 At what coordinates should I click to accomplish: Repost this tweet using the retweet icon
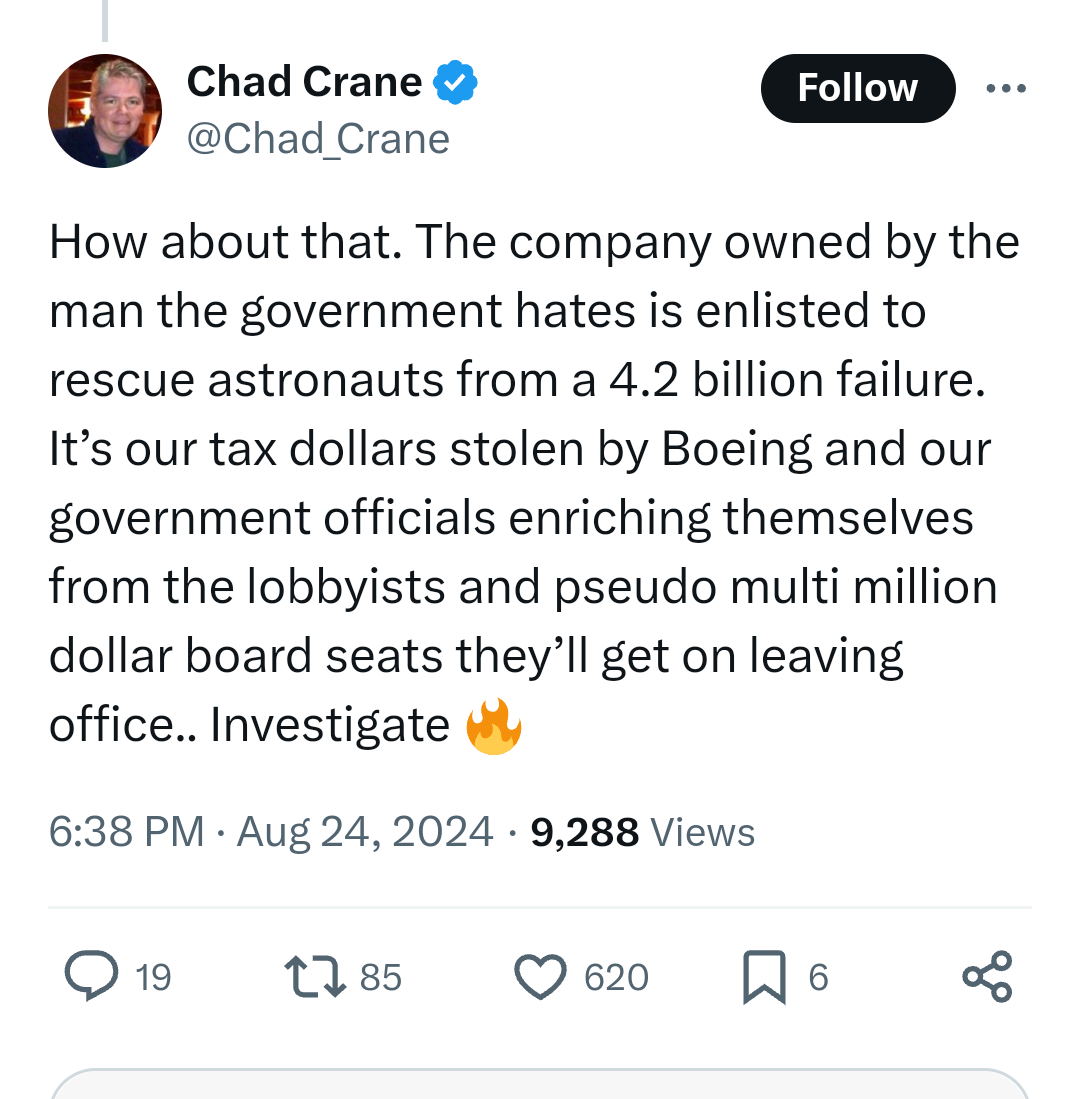click(x=313, y=975)
